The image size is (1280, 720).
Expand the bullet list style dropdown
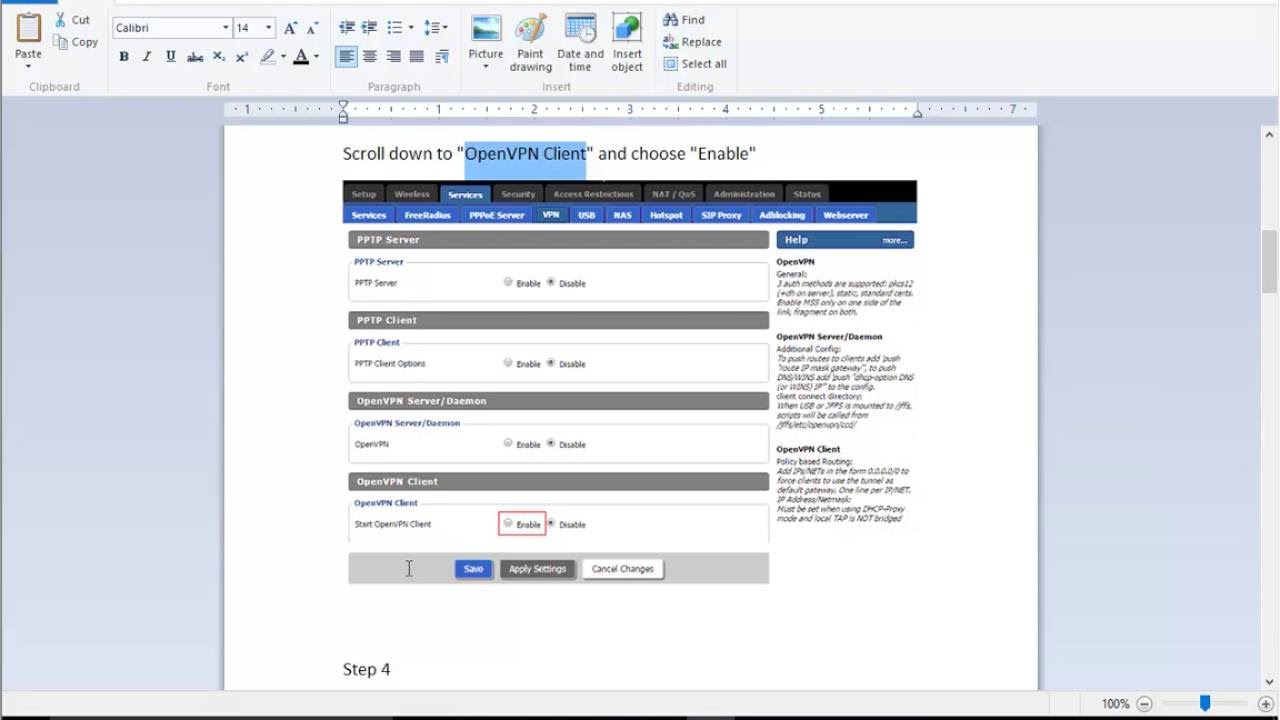[410, 28]
